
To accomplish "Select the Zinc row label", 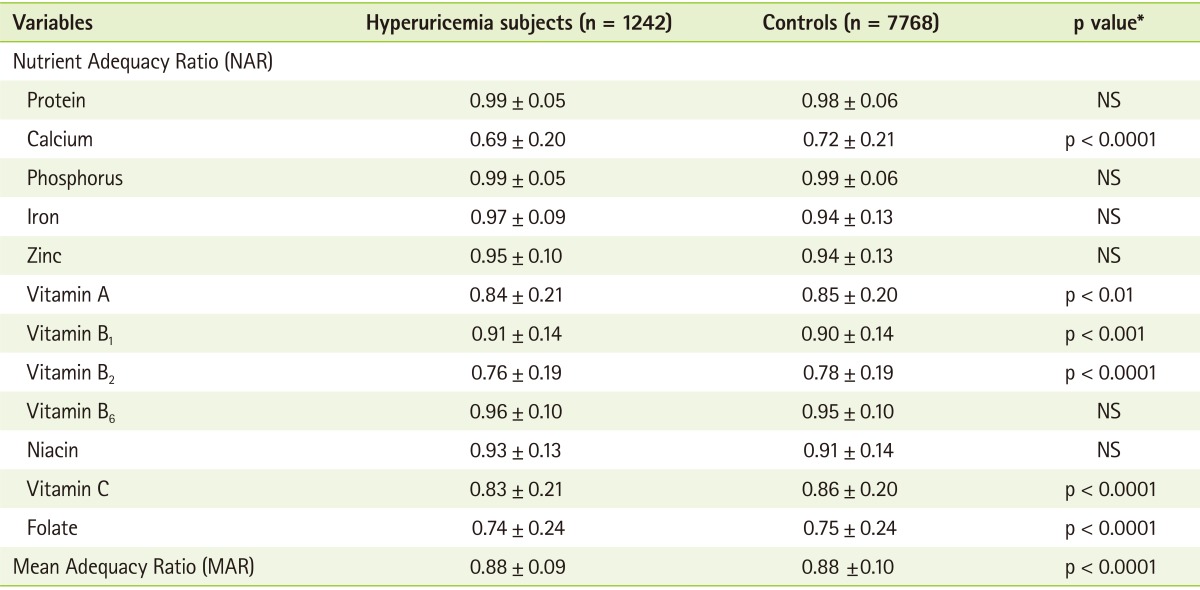I will coord(45,256).
